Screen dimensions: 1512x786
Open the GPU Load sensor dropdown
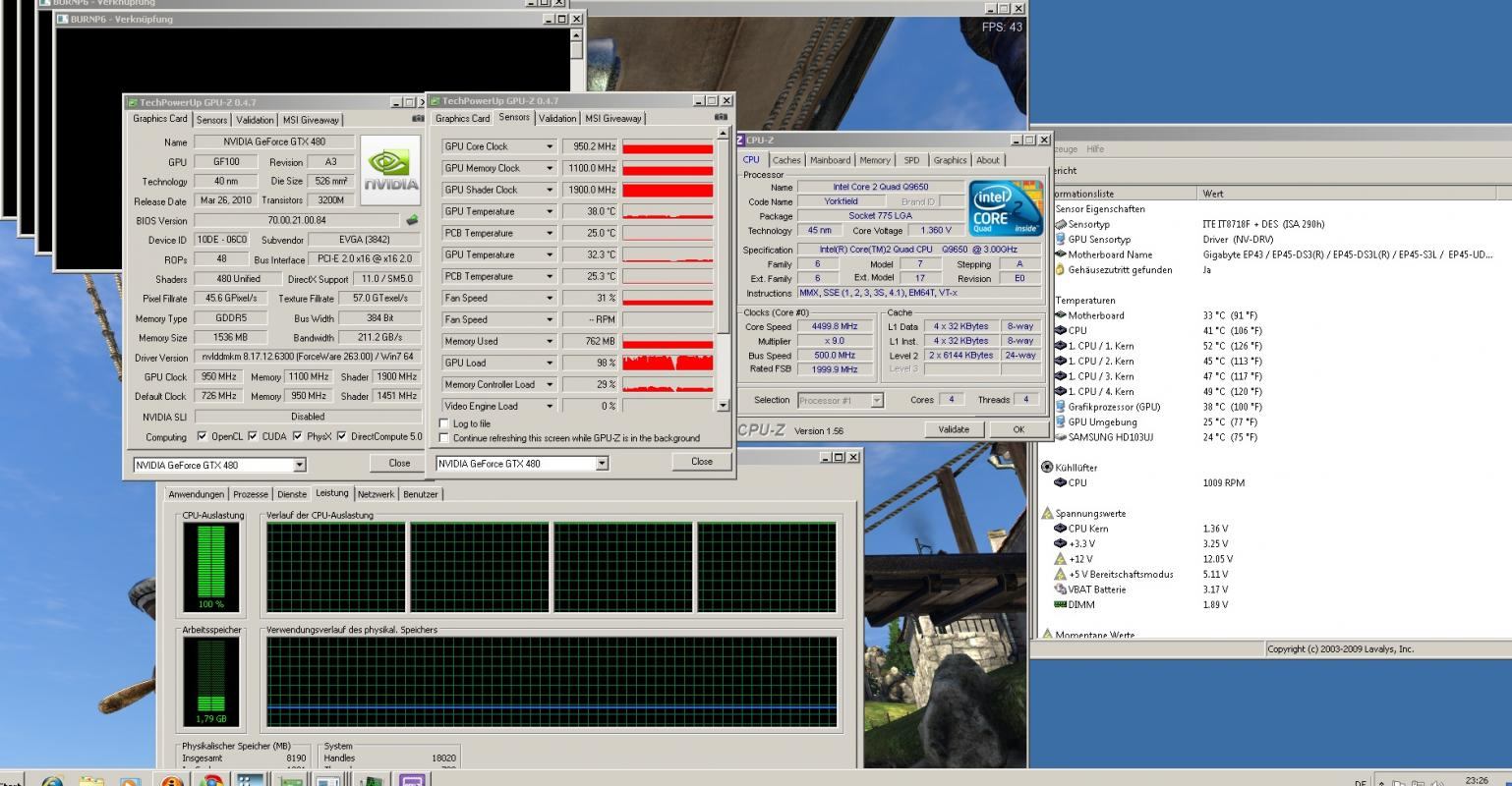pos(550,363)
